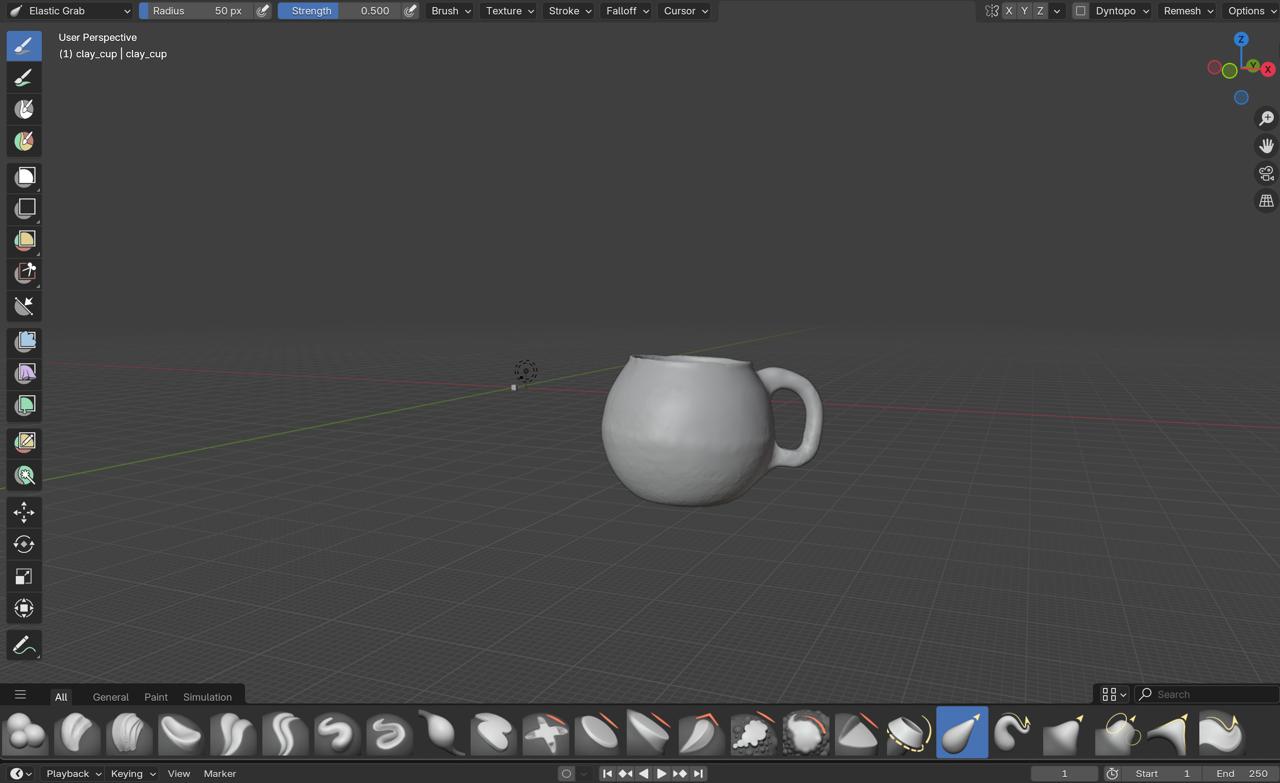Select the Paint tool in the left toolbar
1280x783 pixels.
[24, 77]
